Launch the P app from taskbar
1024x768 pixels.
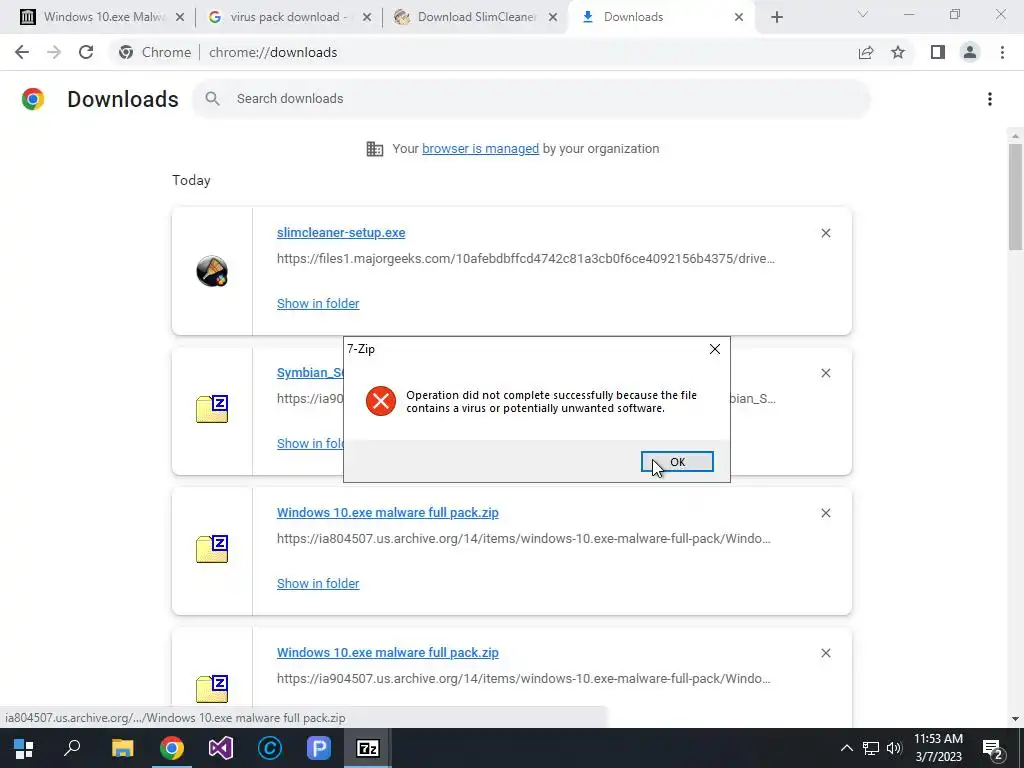tap(319, 748)
